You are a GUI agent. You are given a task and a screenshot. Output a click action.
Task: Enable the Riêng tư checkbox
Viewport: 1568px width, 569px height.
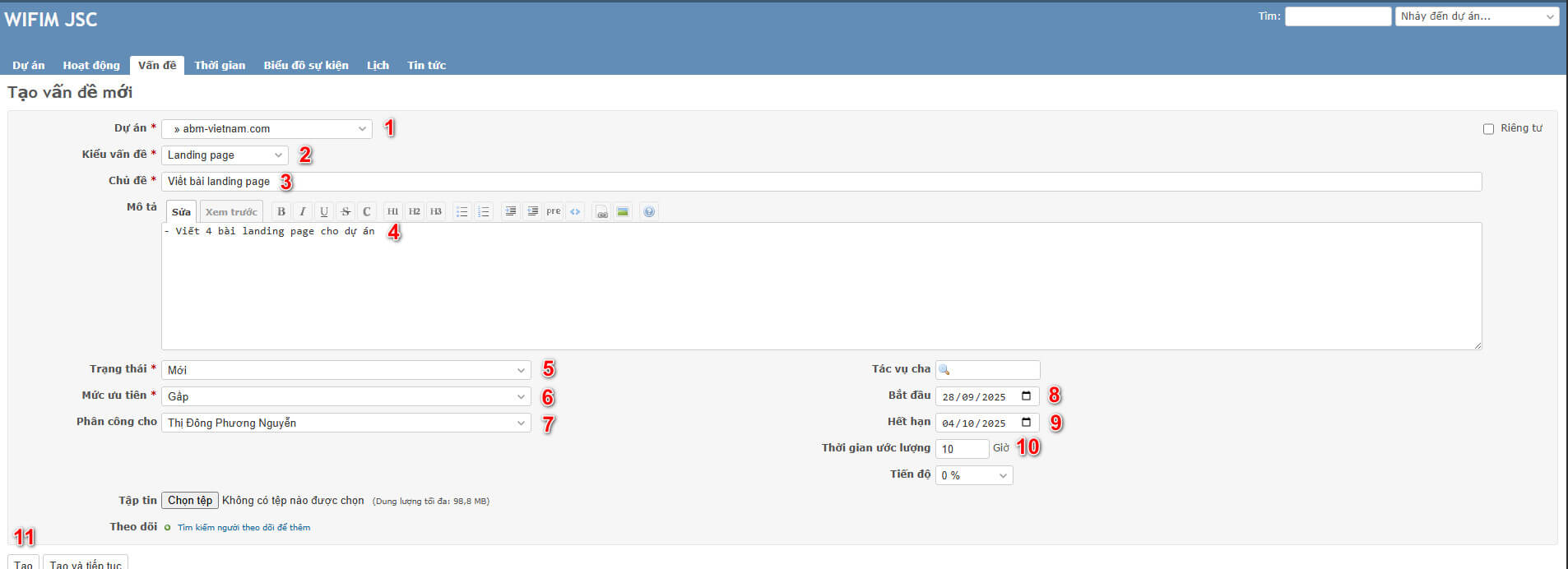point(1488,129)
